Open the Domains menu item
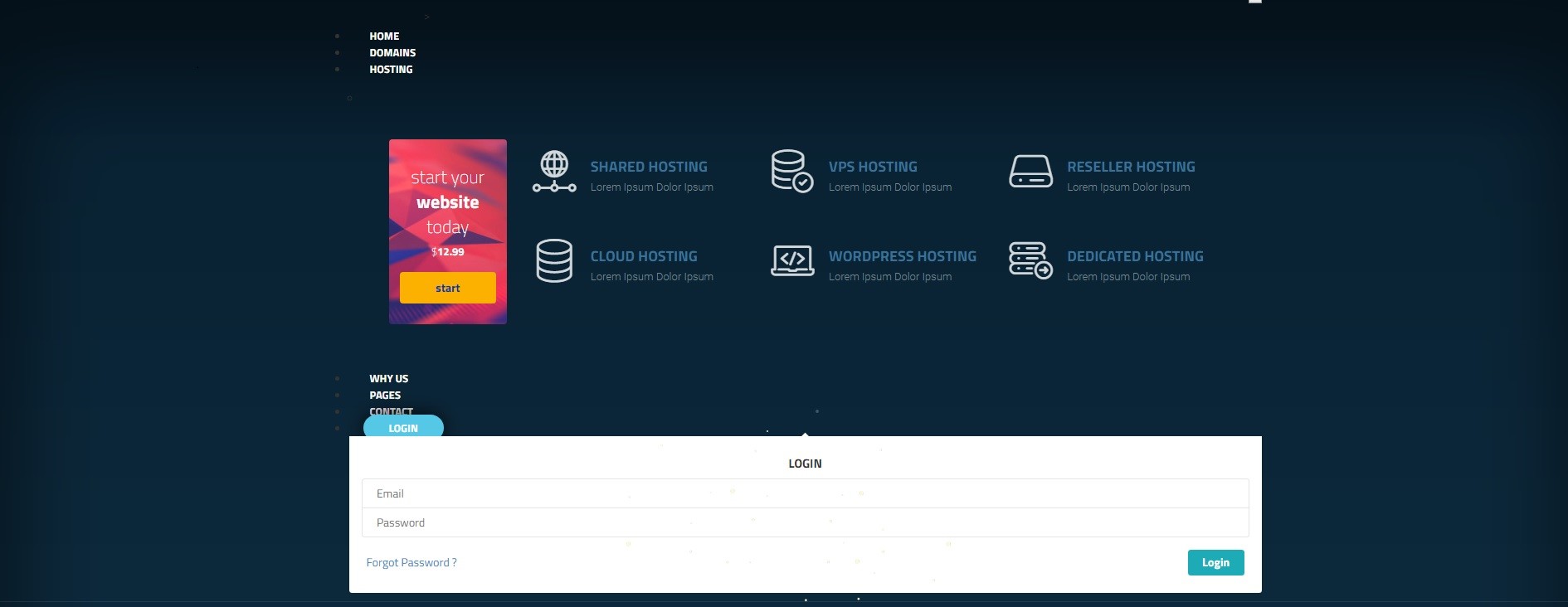Image resolution: width=1568 pixels, height=607 pixels. 392,53
